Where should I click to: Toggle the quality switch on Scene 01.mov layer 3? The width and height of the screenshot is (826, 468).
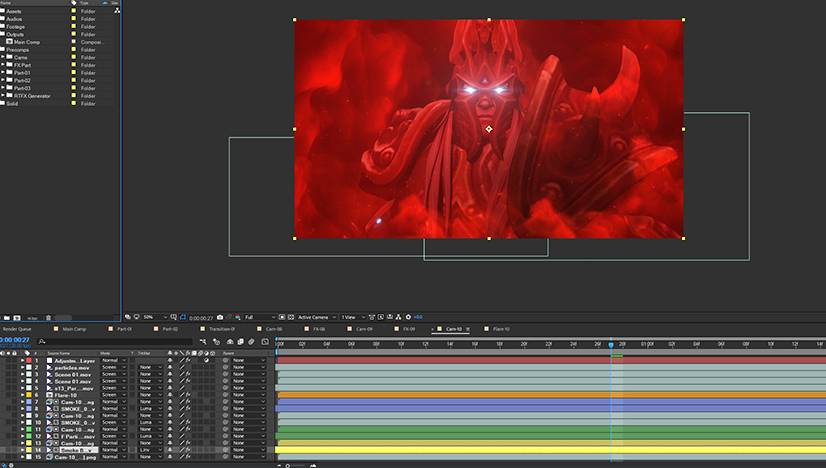[x=182, y=374]
